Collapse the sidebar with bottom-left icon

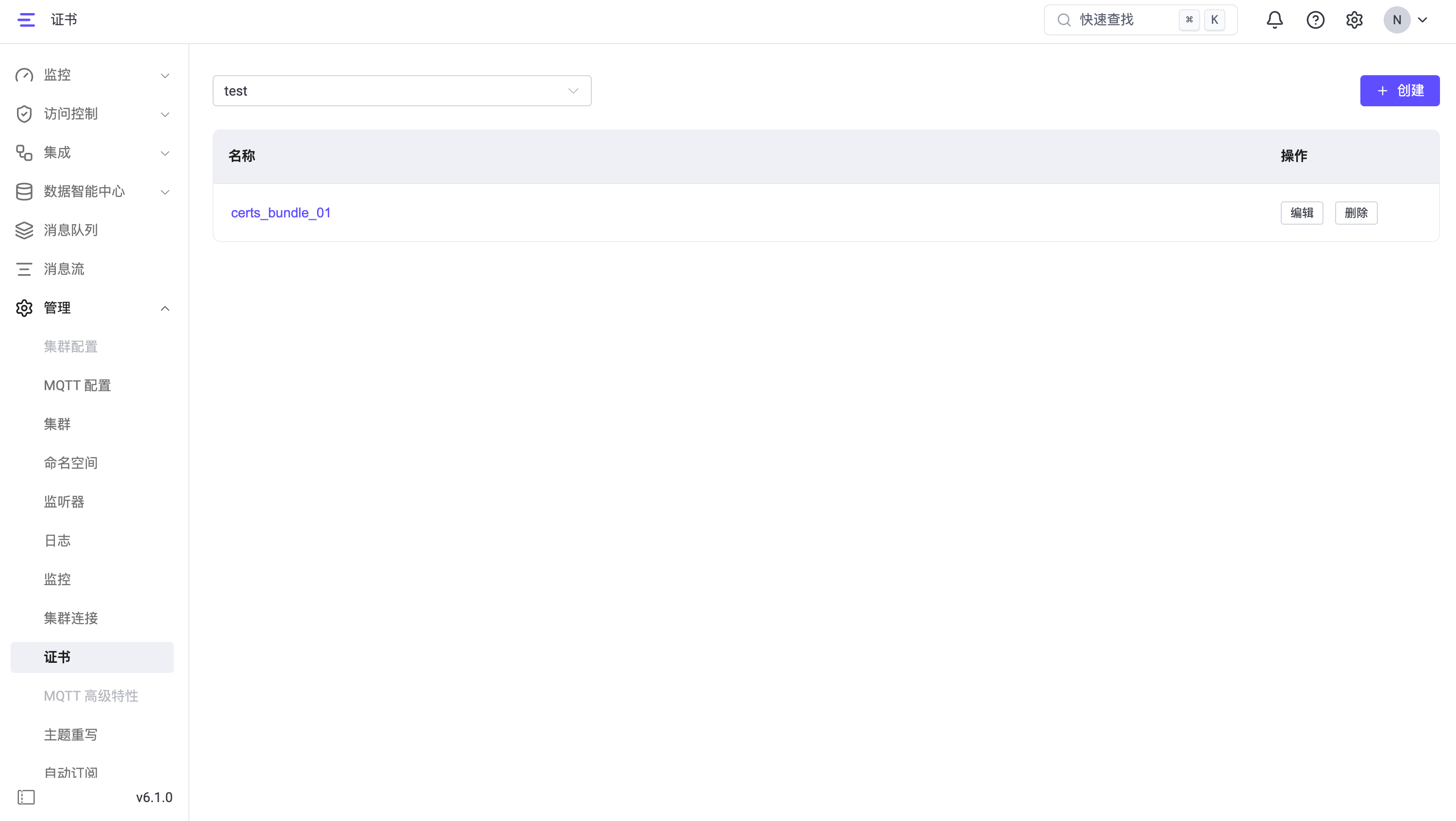coord(26,797)
